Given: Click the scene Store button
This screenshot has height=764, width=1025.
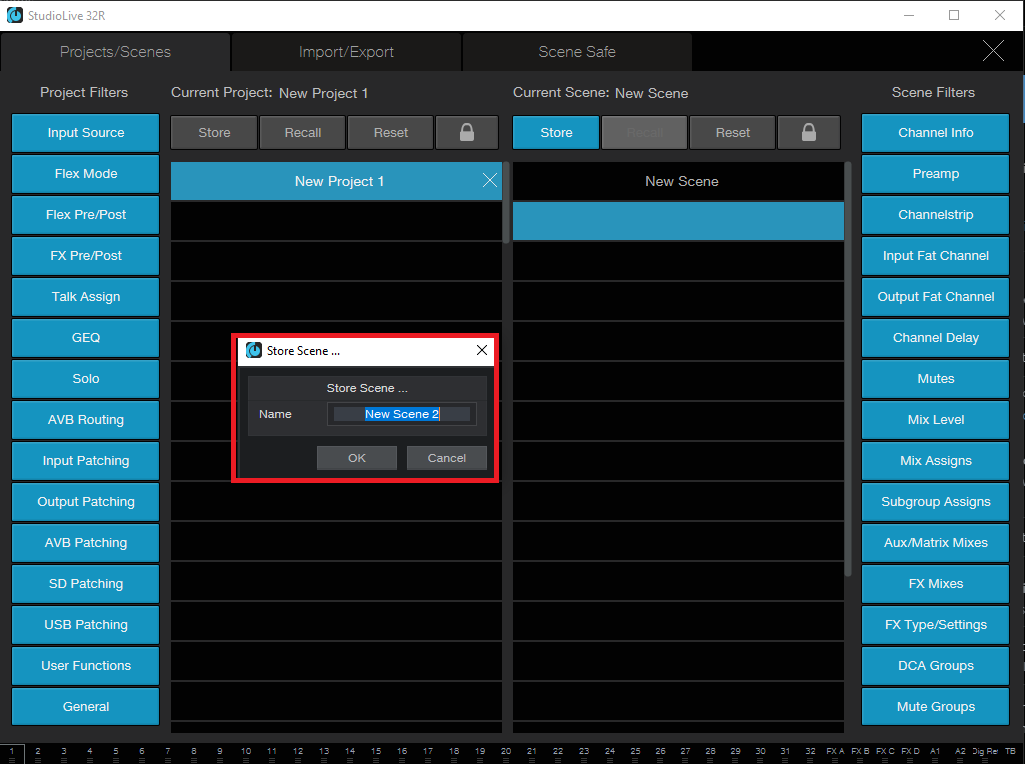Looking at the screenshot, I should click(556, 133).
